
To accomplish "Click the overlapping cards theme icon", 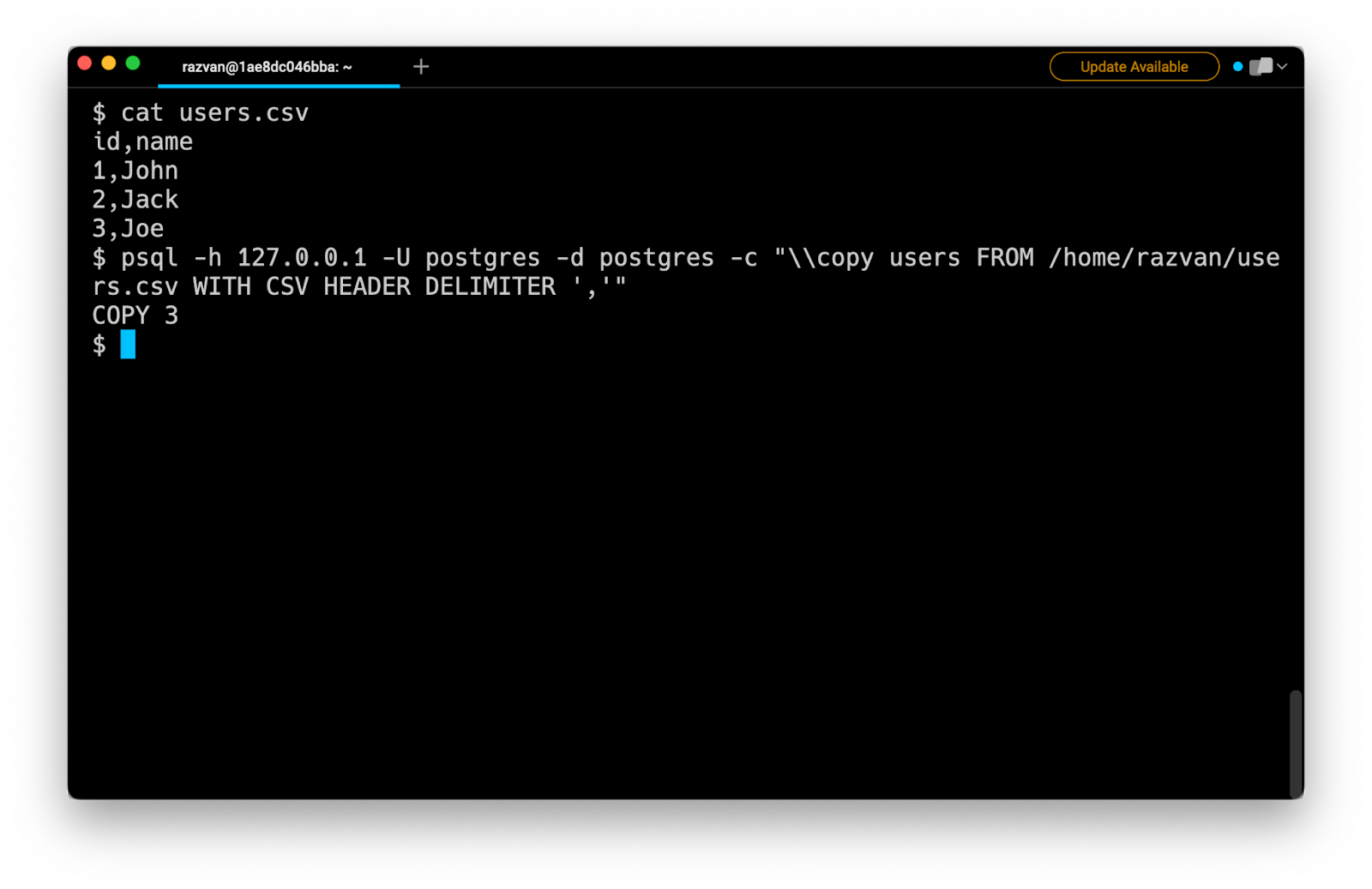I will [x=1261, y=67].
